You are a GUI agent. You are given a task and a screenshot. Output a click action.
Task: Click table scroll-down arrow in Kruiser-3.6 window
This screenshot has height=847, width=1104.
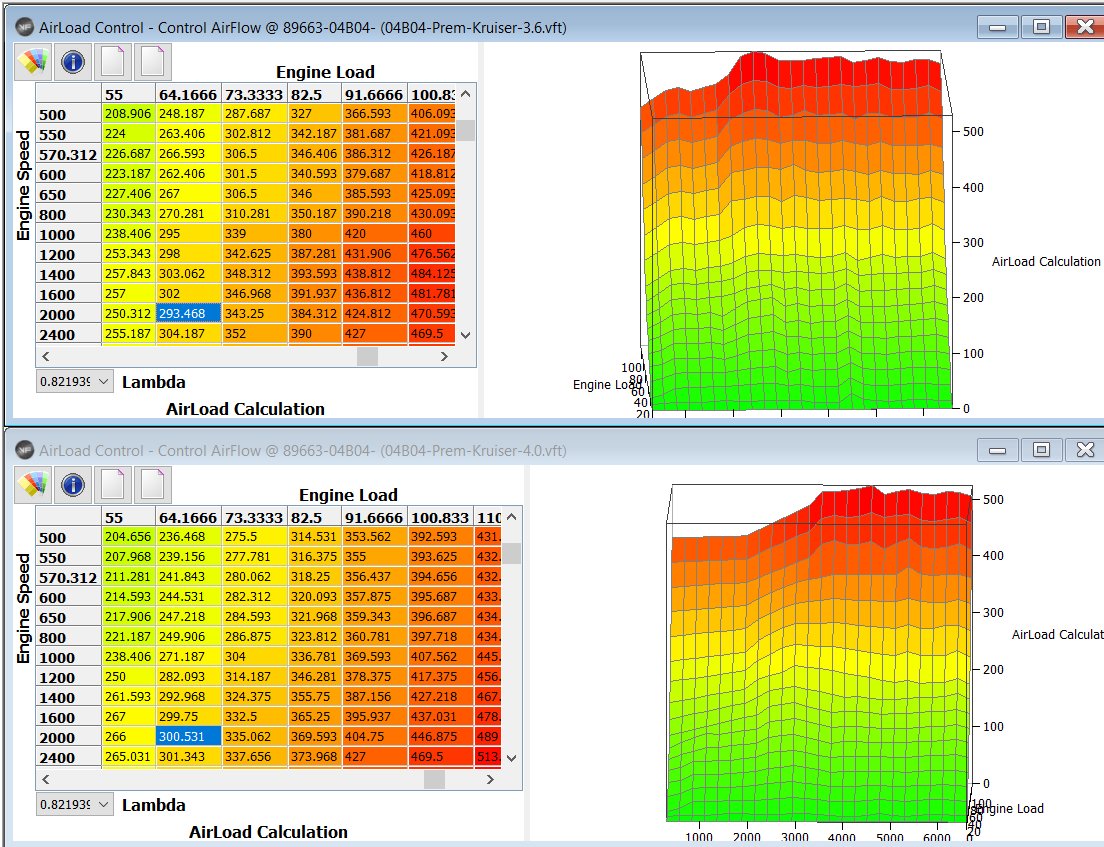465,335
